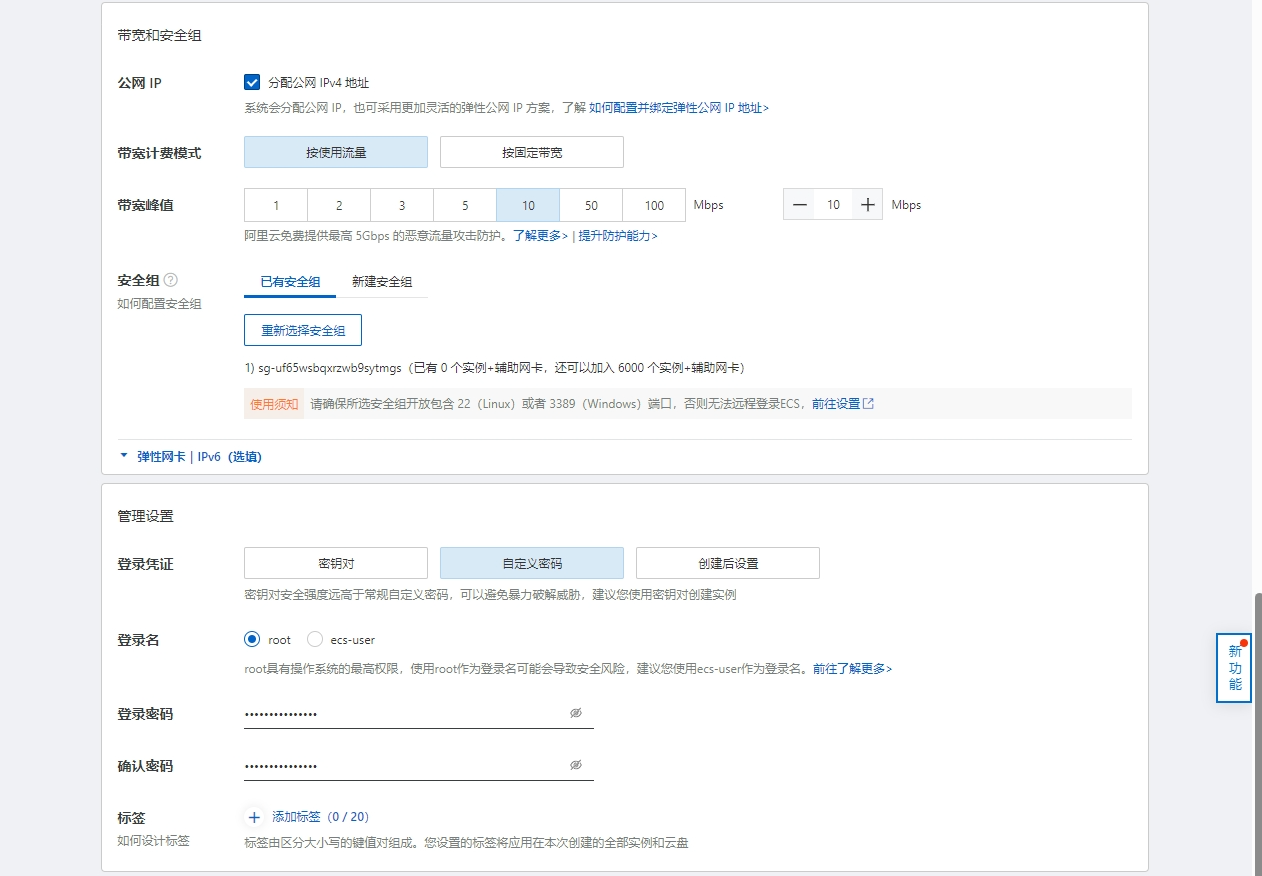
Task: Show the 登录密码 password using the eye icon
Action: click(x=575, y=712)
